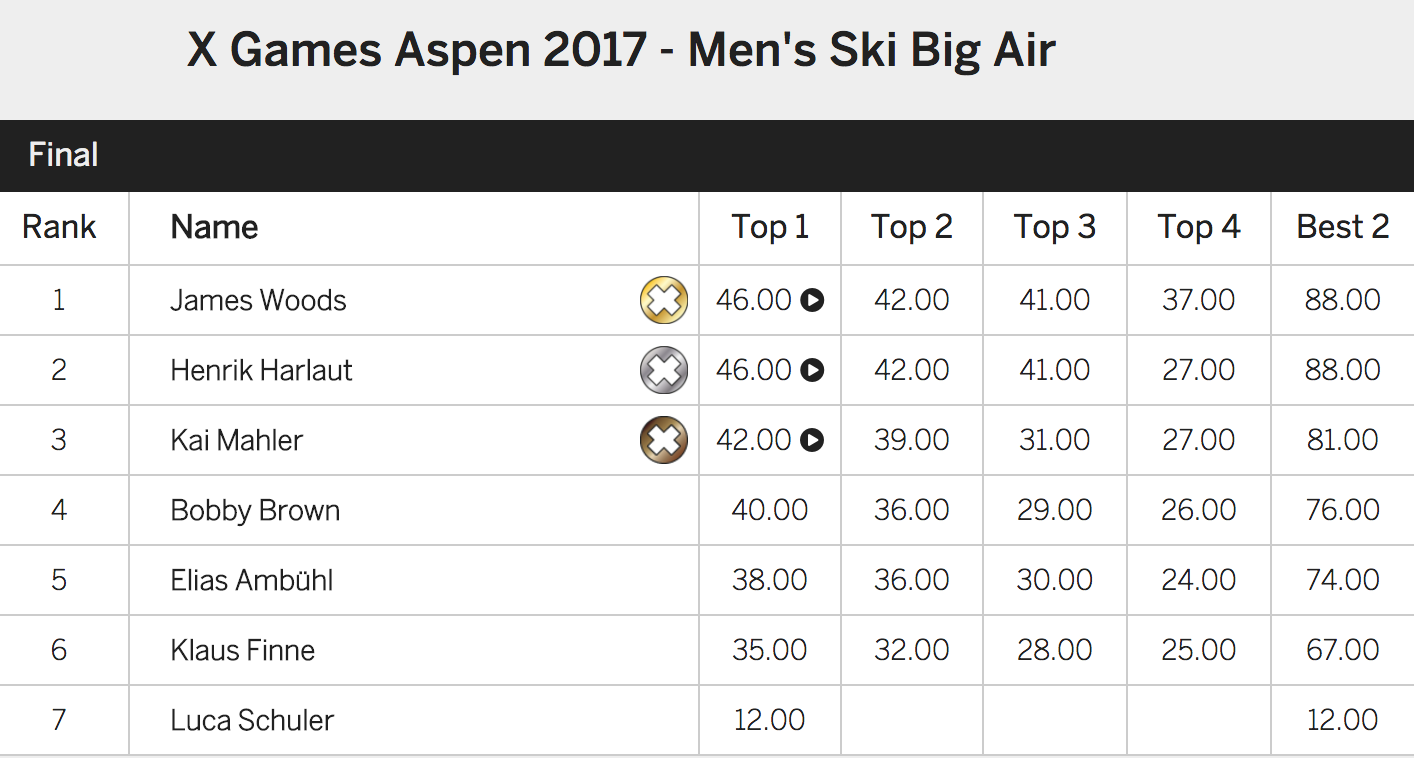Play Henrik Harlaut's 46.00 run video
The width and height of the screenshot is (1414, 758).
pyautogui.click(x=812, y=370)
